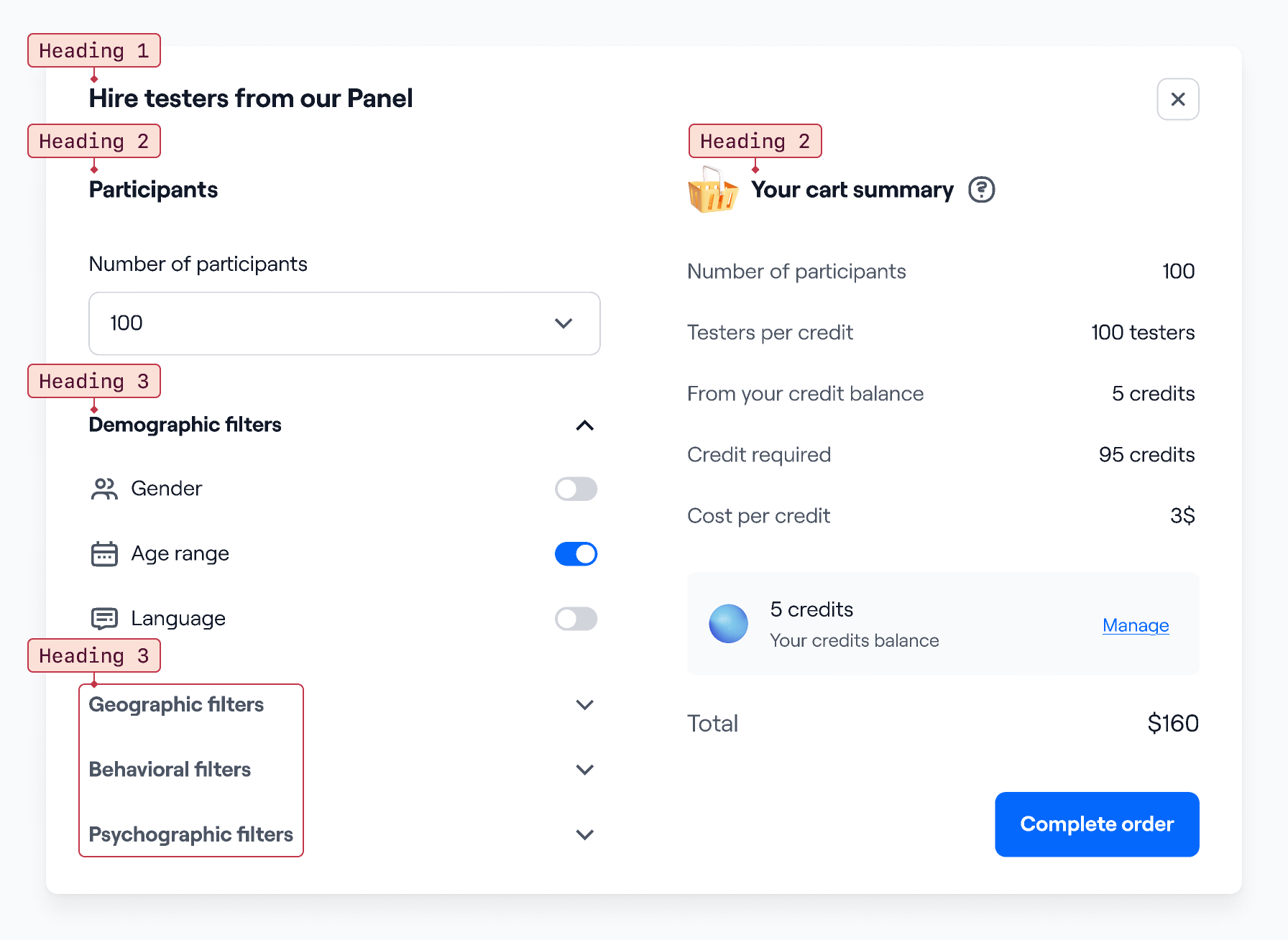This screenshot has width=1288, height=940.
Task: Click the Geographic filters heading
Action: pyautogui.click(x=176, y=704)
